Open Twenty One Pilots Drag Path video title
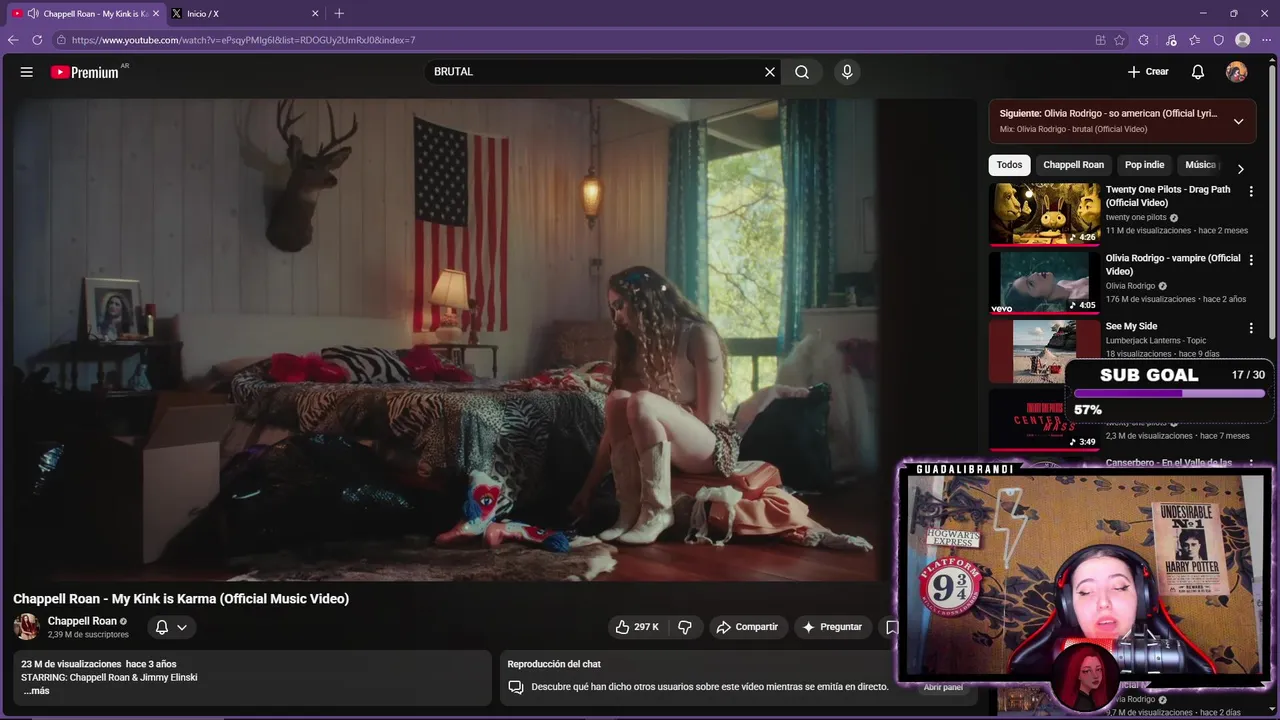 coord(1168,196)
